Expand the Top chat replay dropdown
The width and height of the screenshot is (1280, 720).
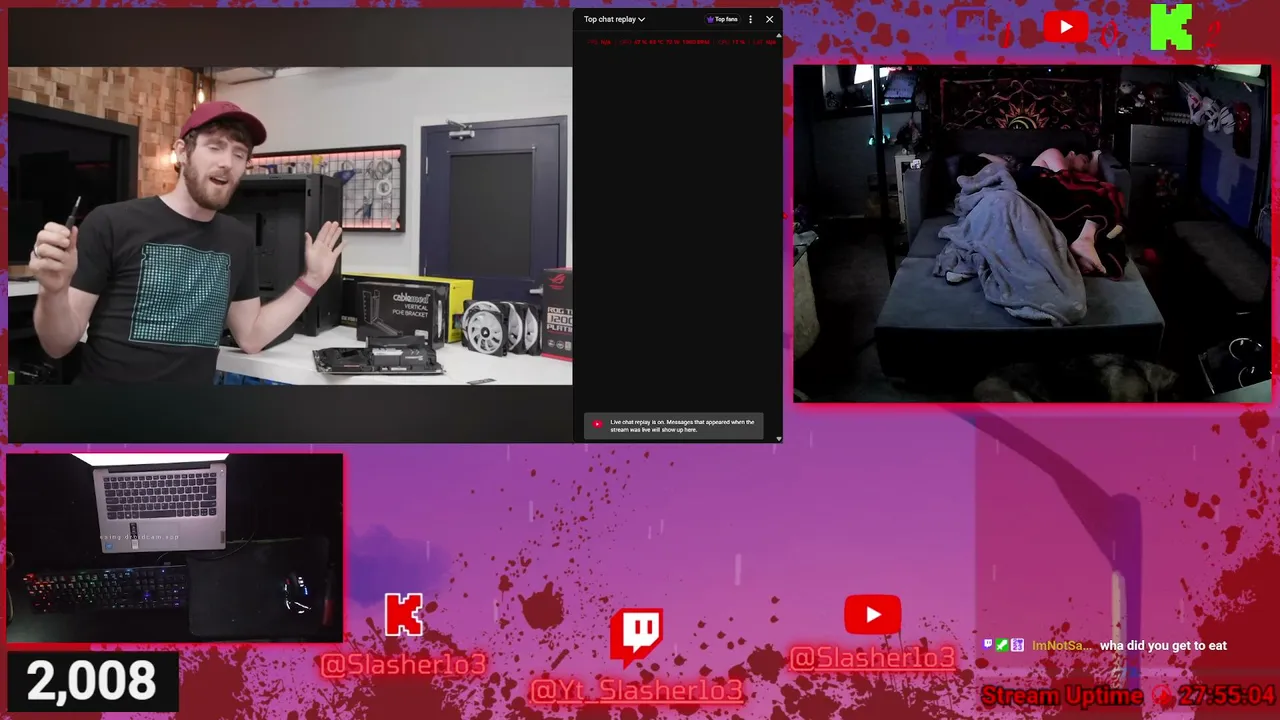coord(614,19)
